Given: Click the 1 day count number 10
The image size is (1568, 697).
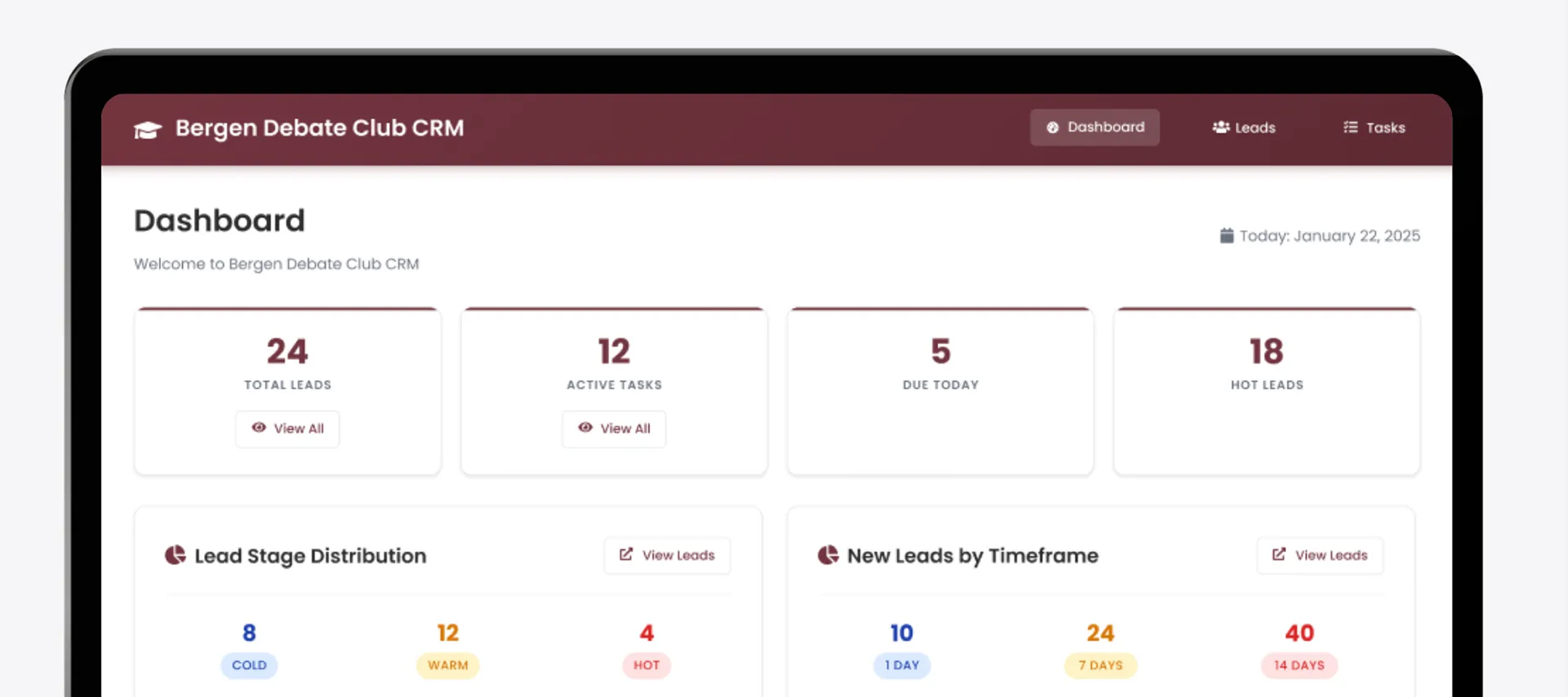Looking at the screenshot, I should coord(902,633).
